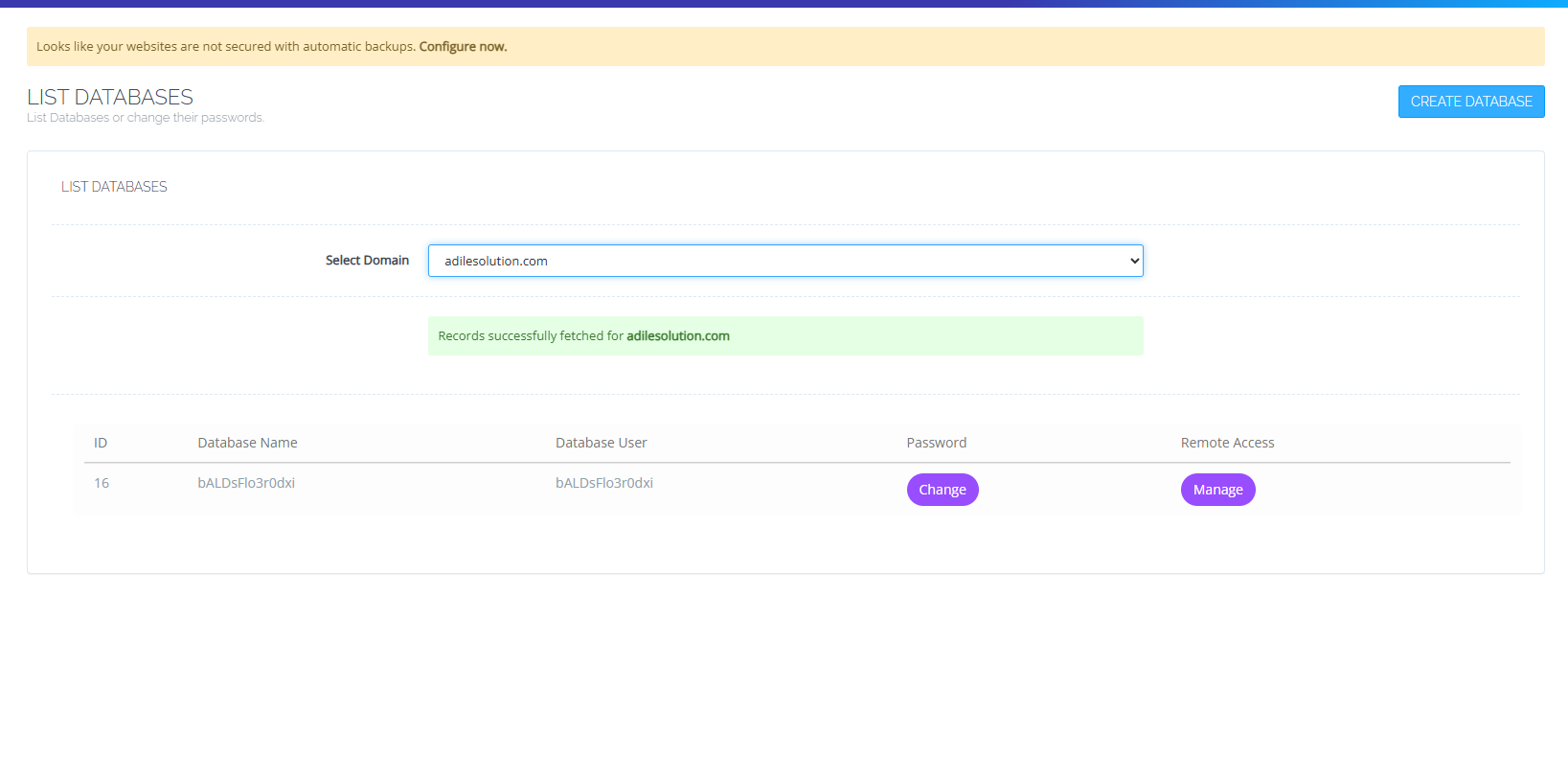Manage remote access for bALDsFlo3r0dxi
Image resolution: width=1568 pixels, height=757 pixels.
point(1216,490)
